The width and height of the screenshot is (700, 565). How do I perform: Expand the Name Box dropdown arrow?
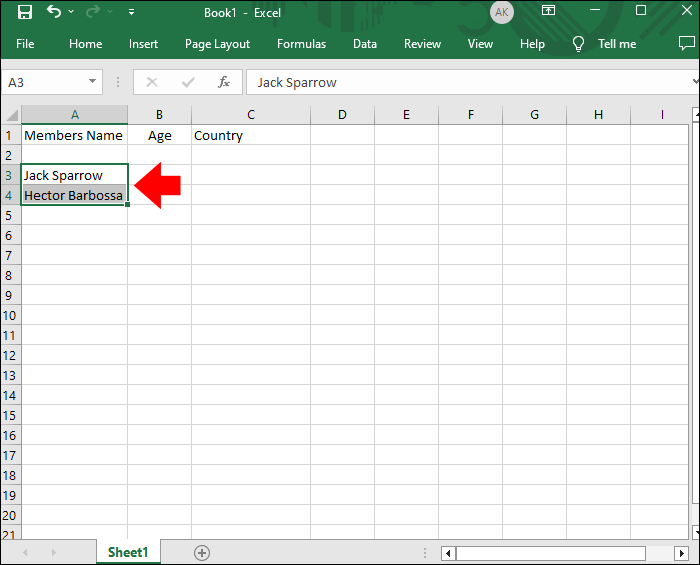[92, 81]
